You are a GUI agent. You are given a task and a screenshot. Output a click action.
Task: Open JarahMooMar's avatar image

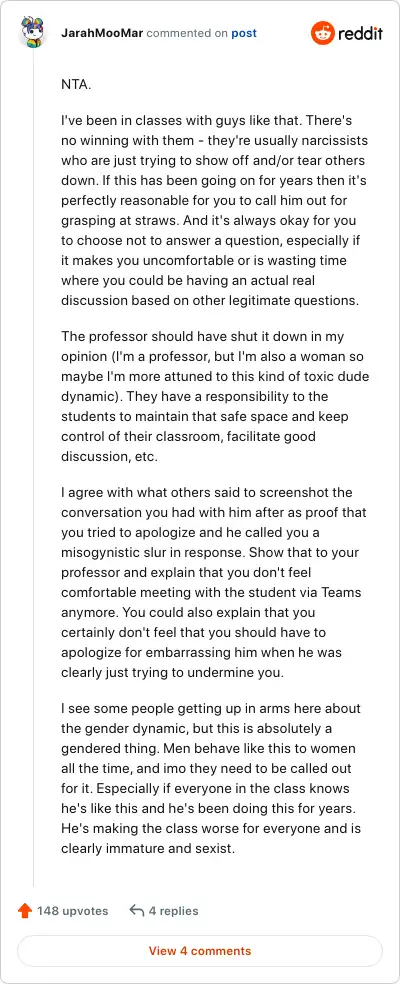33,33
